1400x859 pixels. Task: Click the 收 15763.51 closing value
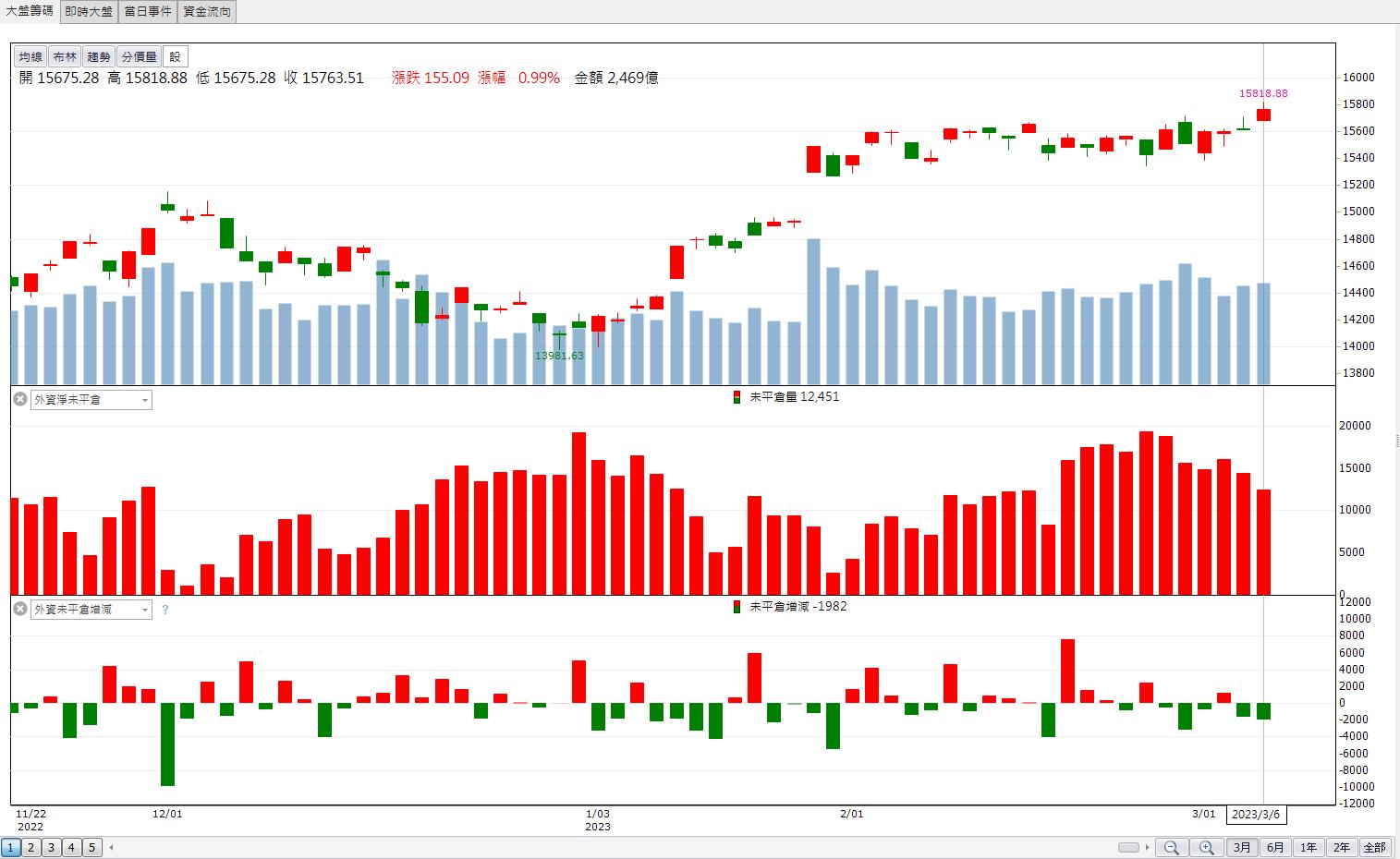[323, 78]
